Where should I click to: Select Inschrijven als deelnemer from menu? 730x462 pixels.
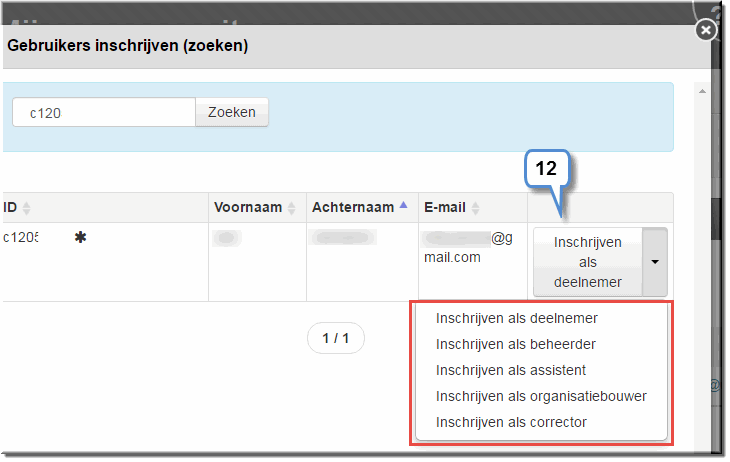pyautogui.click(x=517, y=319)
